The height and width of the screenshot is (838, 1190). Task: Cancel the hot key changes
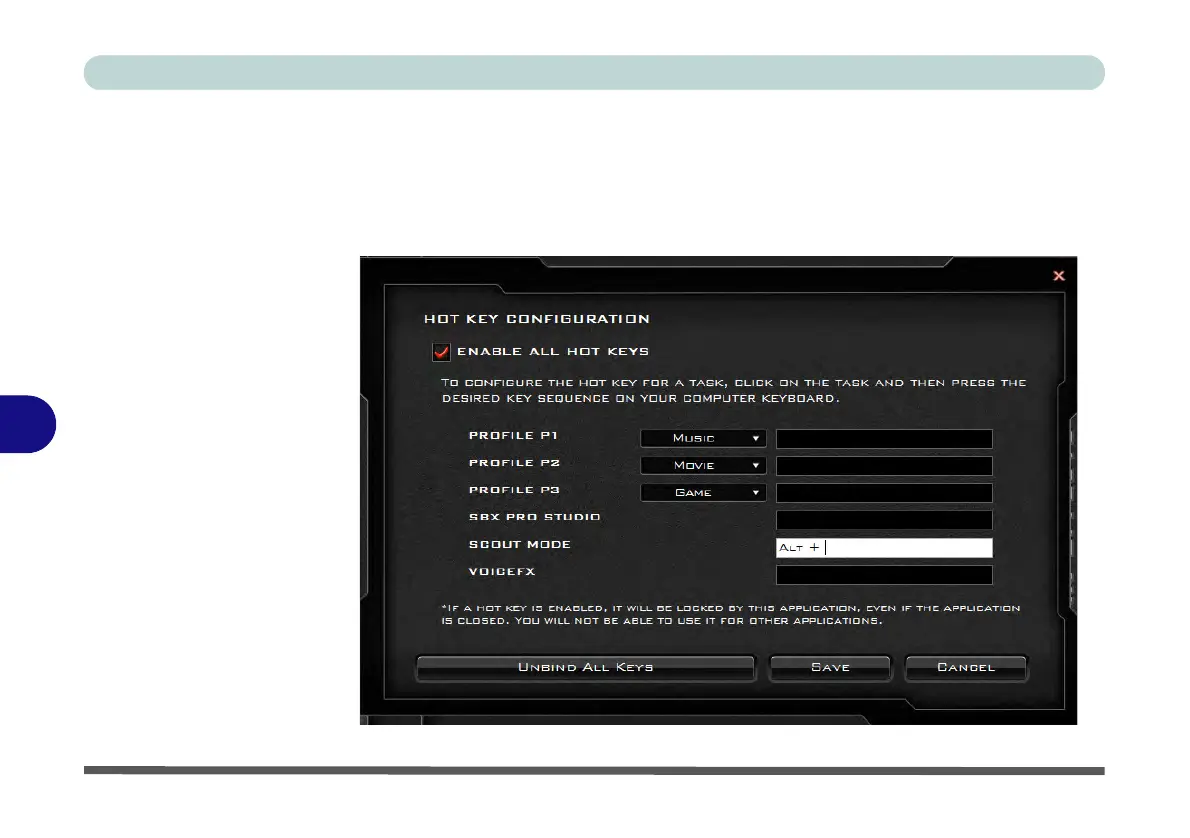965,667
